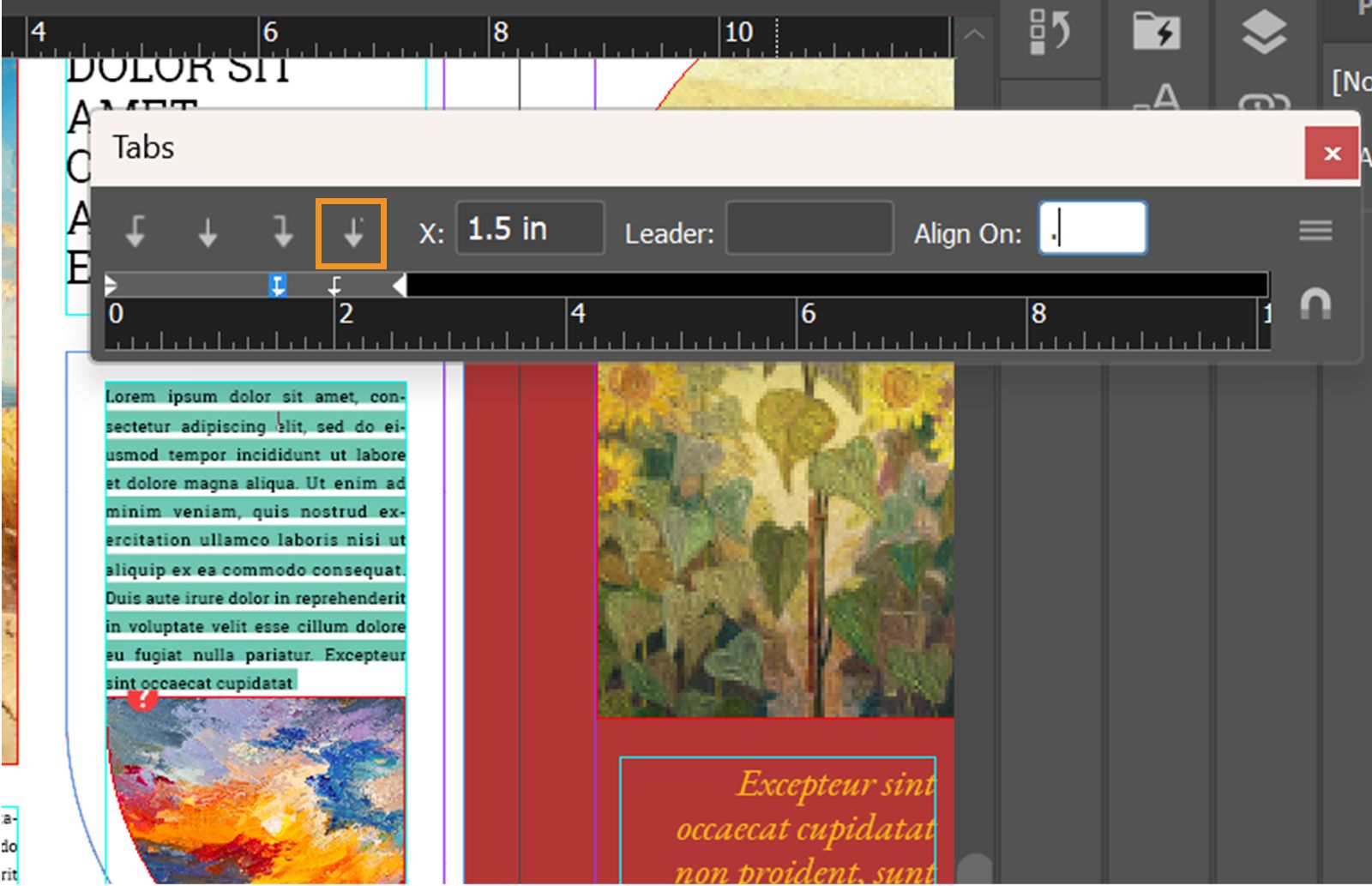Viewport: 1372px width, 886px height.
Task: Open the Layers panel icon
Action: point(1264,33)
